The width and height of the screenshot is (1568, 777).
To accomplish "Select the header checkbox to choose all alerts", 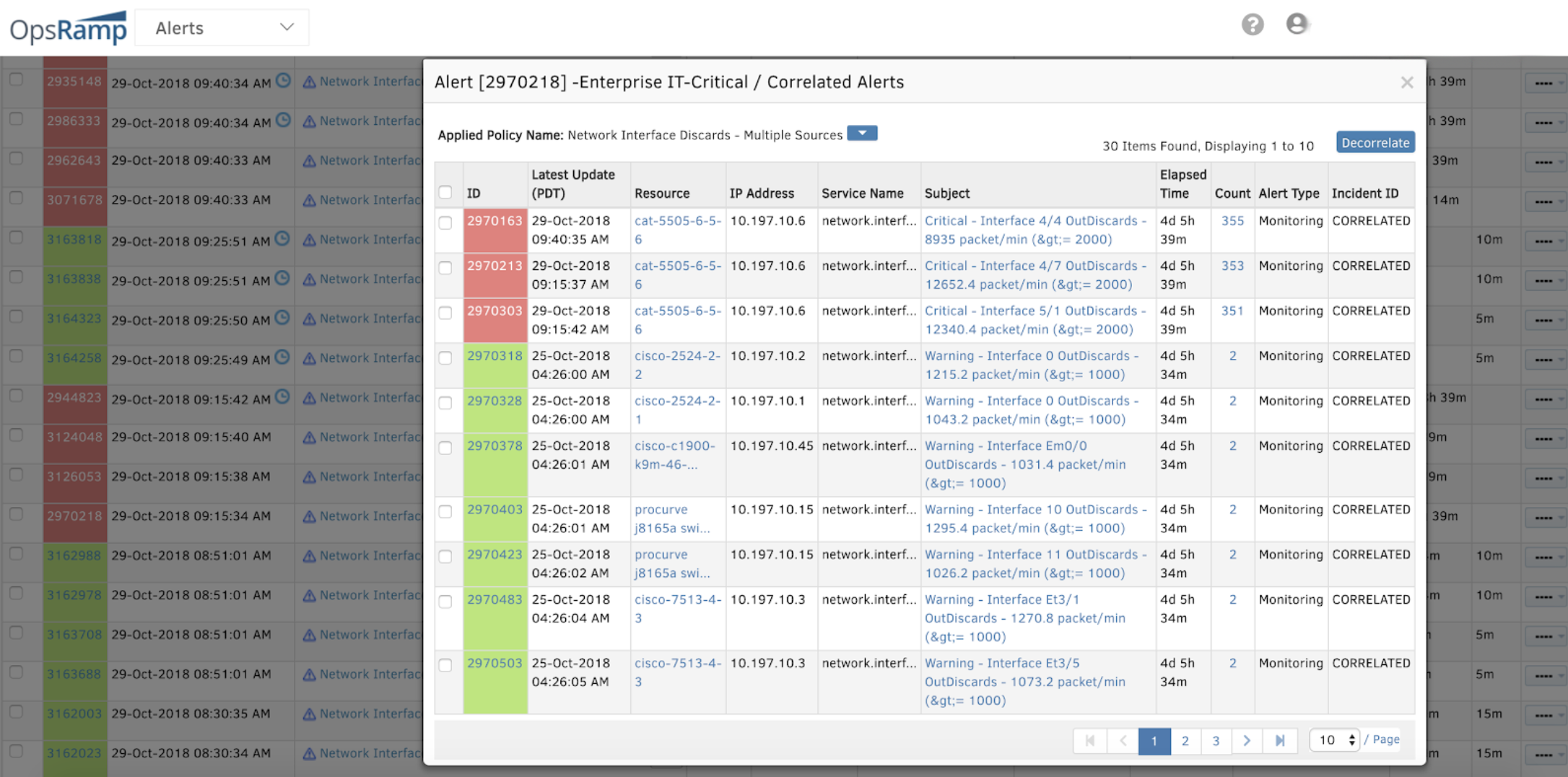I will (445, 193).
